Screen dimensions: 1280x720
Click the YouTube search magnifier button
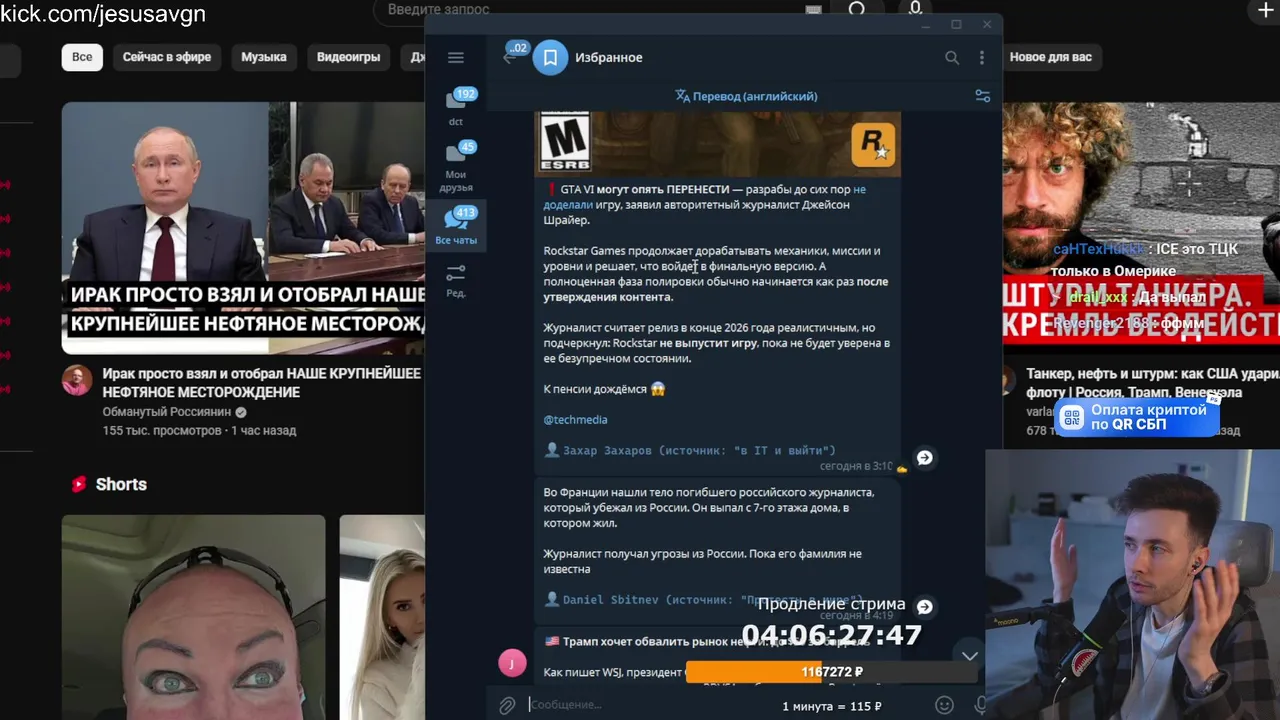click(x=857, y=9)
